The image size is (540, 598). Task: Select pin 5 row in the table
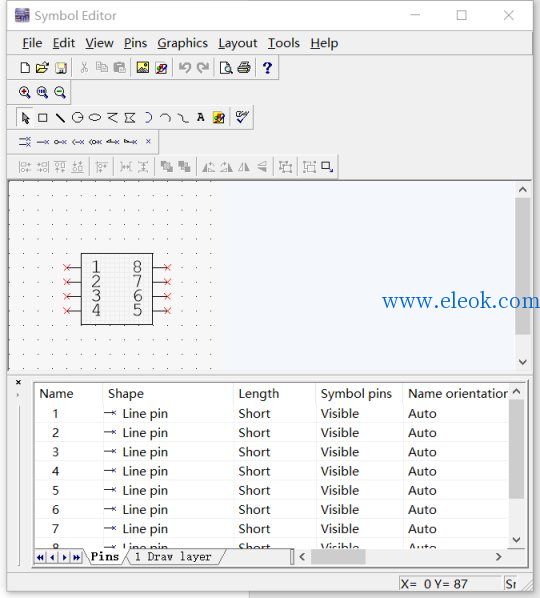(x=272, y=490)
